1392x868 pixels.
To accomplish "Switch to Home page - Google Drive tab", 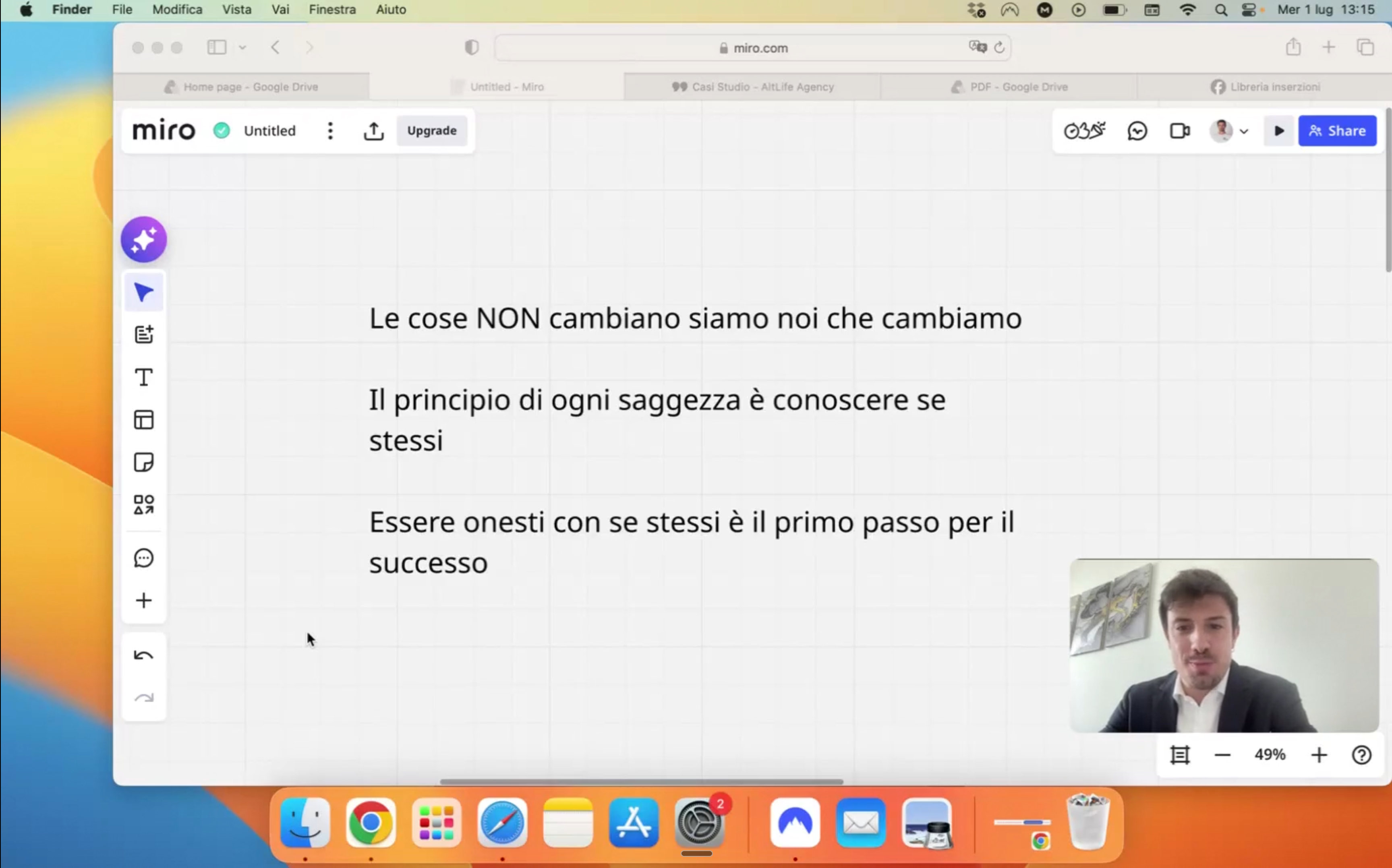I will pos(241,87).
